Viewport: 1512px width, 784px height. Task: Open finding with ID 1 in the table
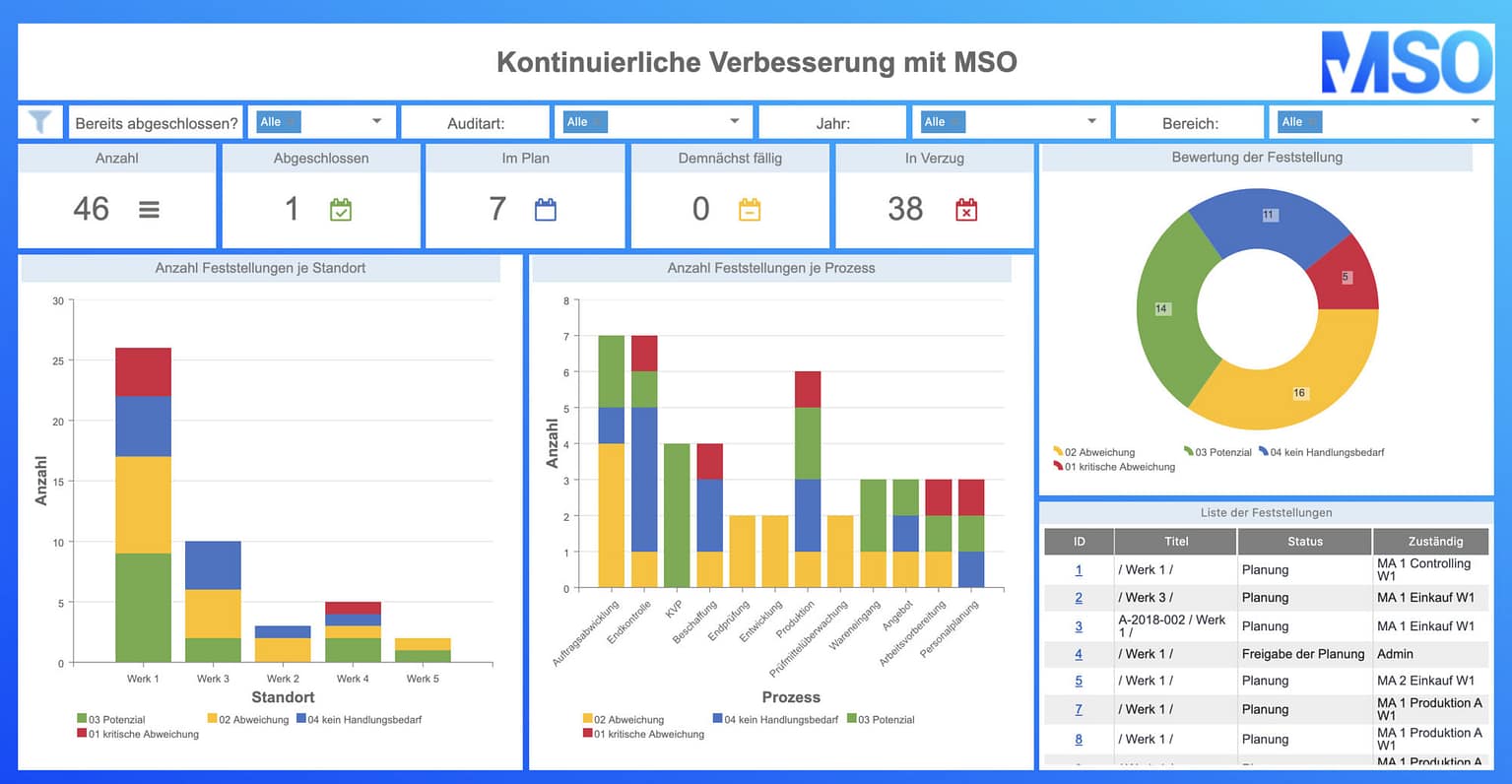click(x=1078, y=570)
